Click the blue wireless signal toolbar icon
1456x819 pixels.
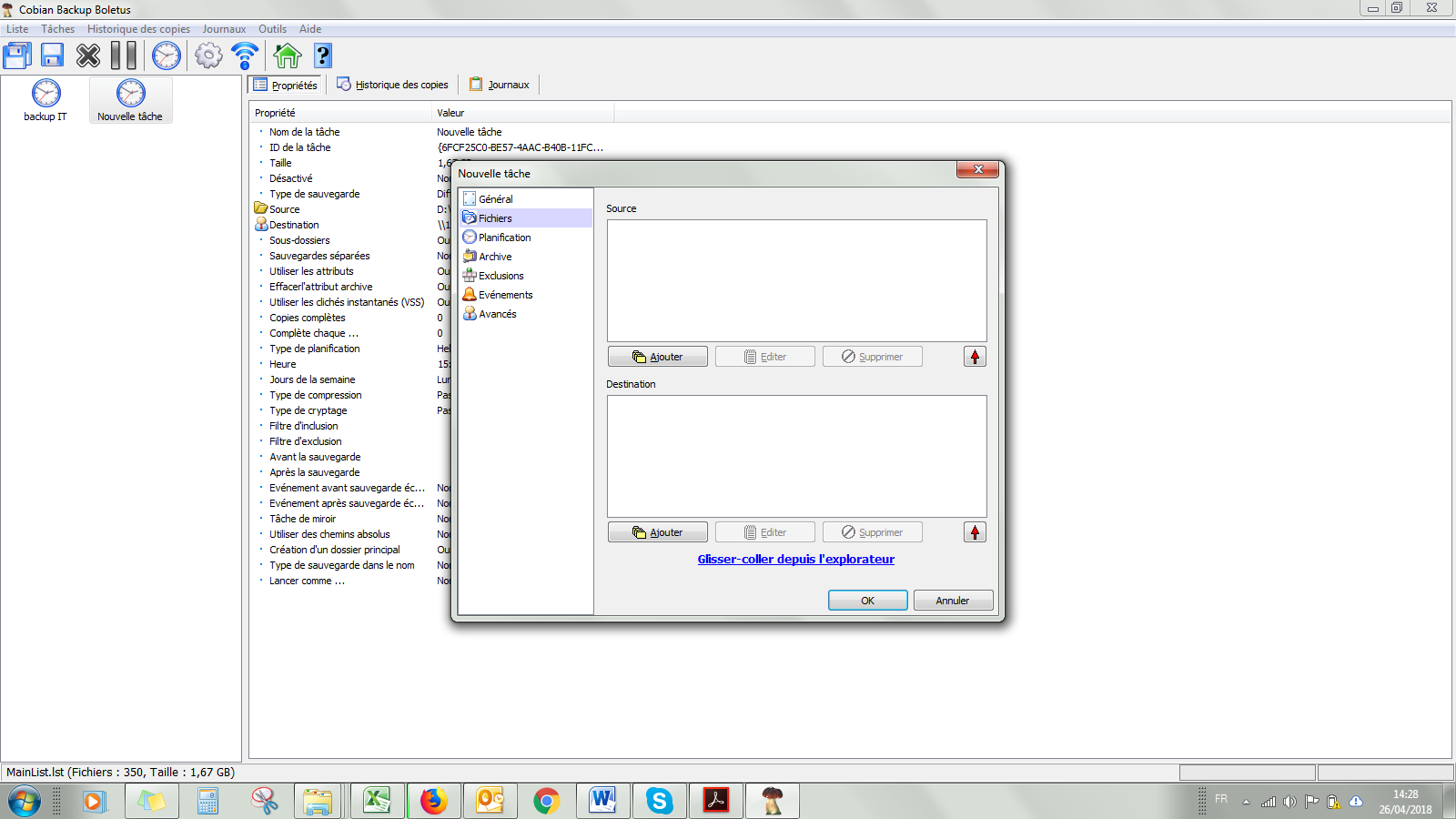tap(245, 56)
